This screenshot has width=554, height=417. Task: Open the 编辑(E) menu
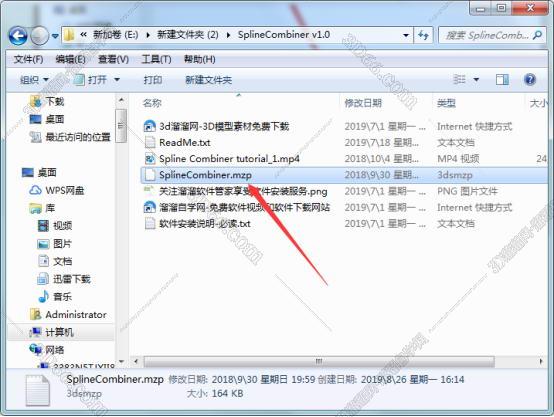(x=70, y=59)
